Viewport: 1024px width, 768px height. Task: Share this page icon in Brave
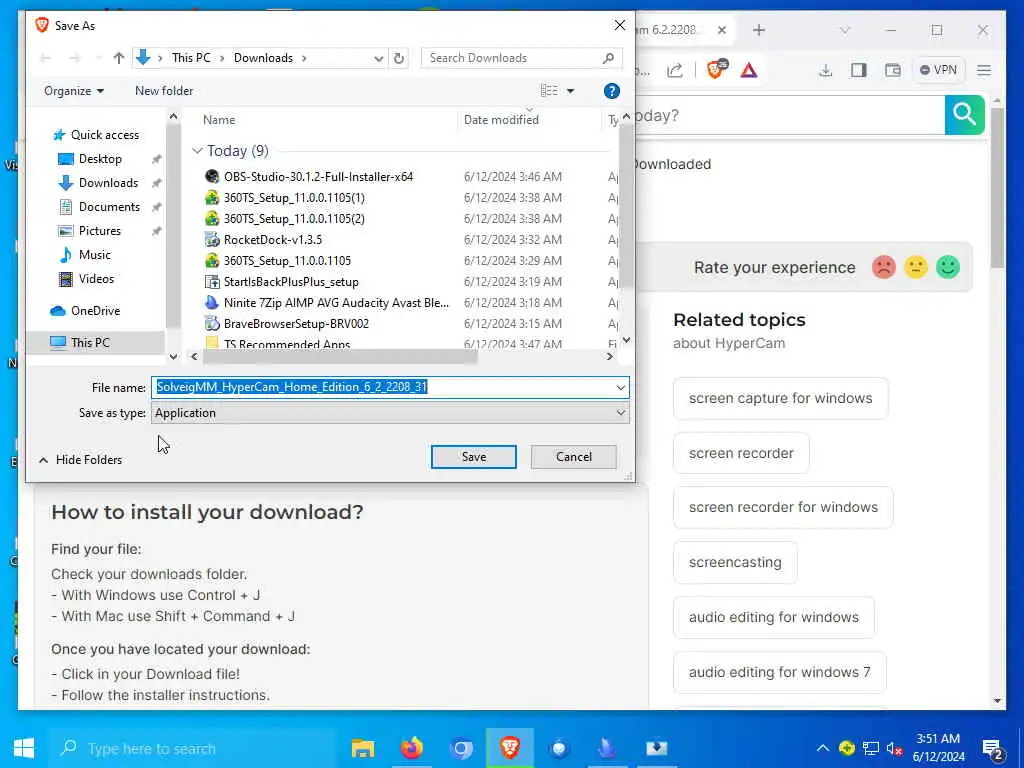pyautogui.click(x=675, y=70)
